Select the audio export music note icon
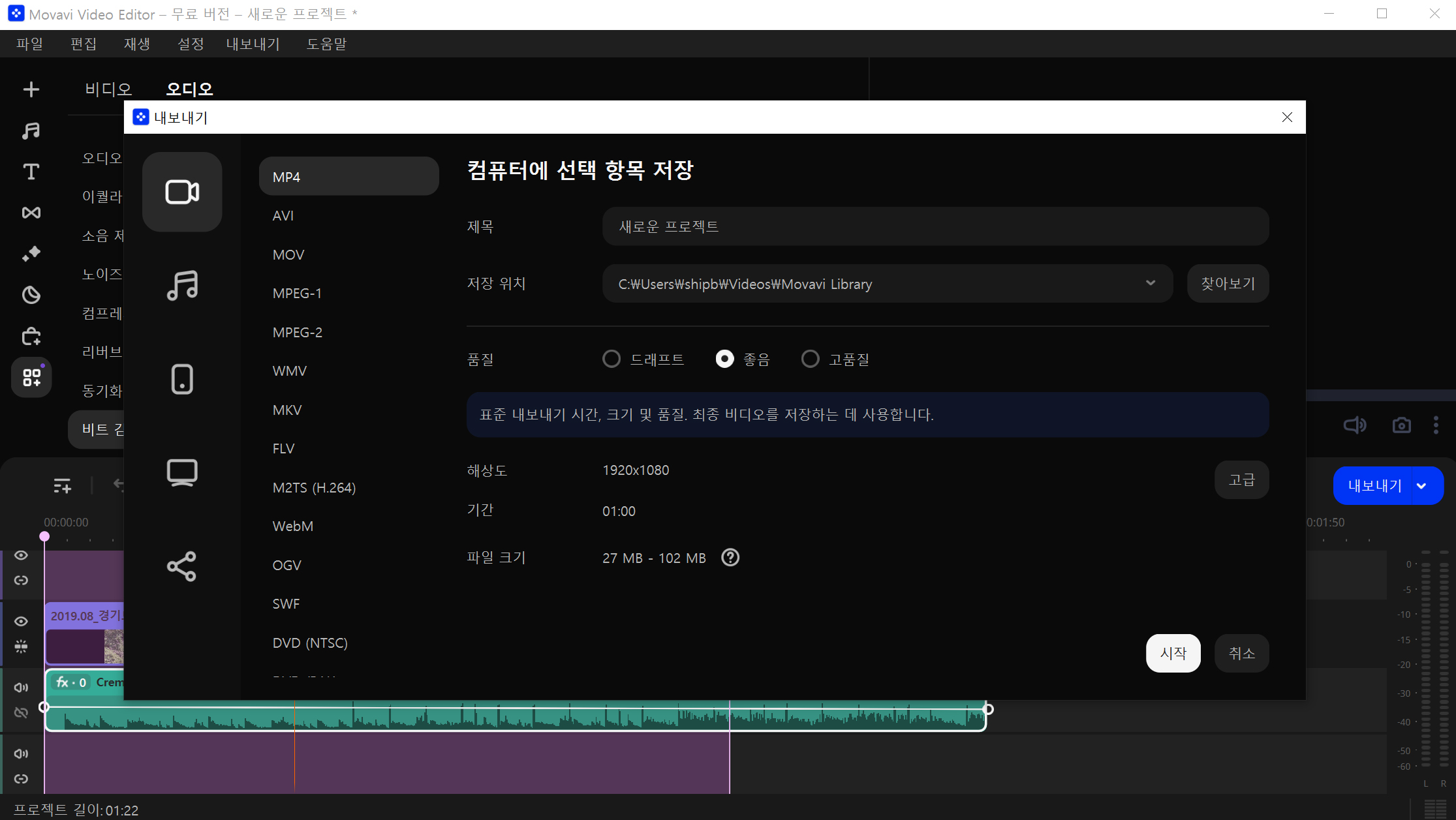1456x820 pixels. click(182, 286)
